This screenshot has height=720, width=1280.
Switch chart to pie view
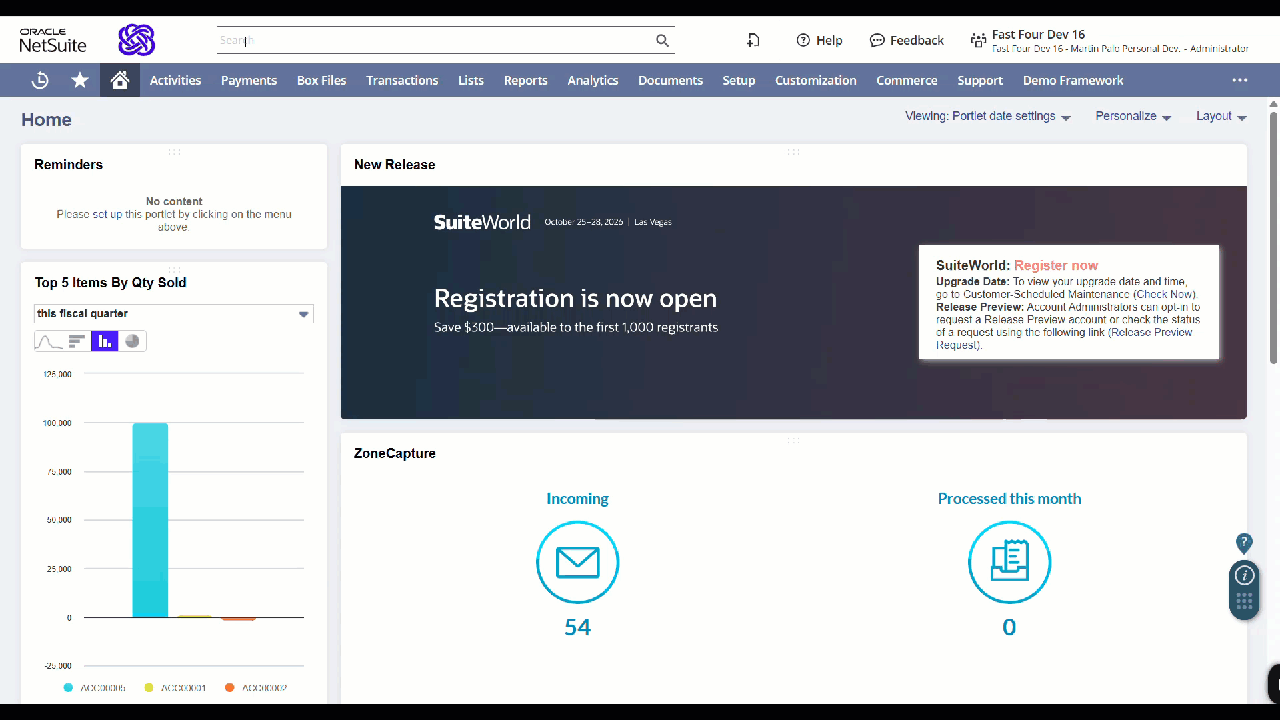132,341
